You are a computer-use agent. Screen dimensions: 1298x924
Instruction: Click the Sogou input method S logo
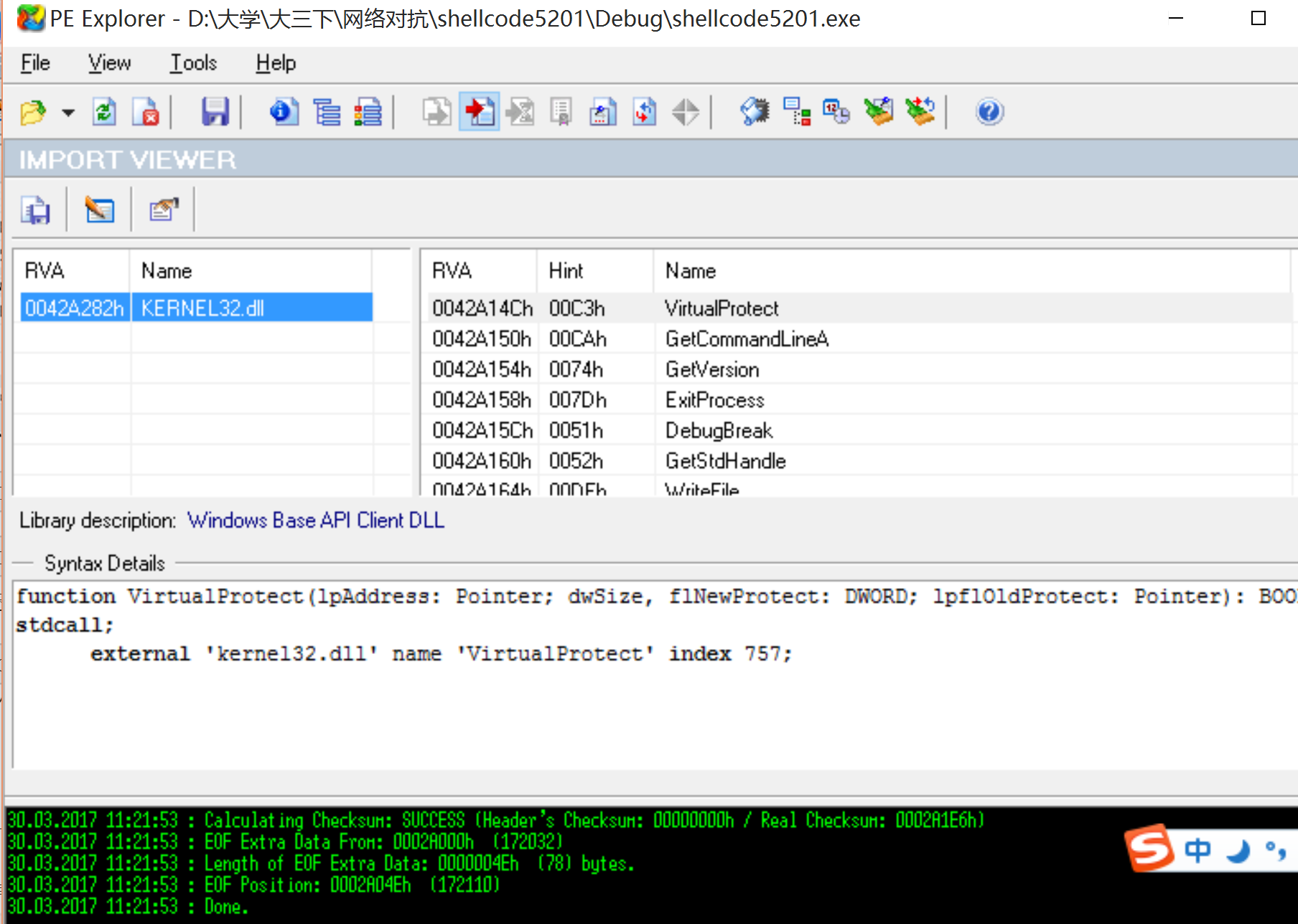1149,848
